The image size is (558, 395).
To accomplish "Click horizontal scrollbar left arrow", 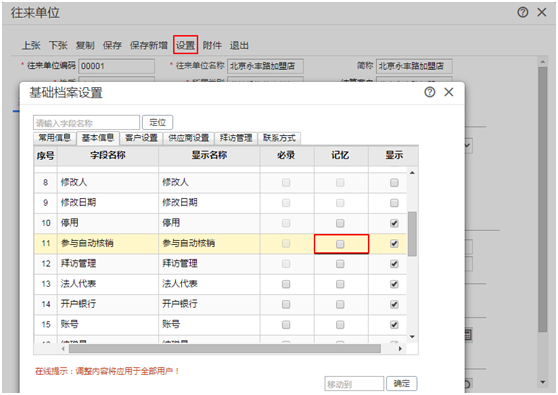I will (x=63, y=349).
